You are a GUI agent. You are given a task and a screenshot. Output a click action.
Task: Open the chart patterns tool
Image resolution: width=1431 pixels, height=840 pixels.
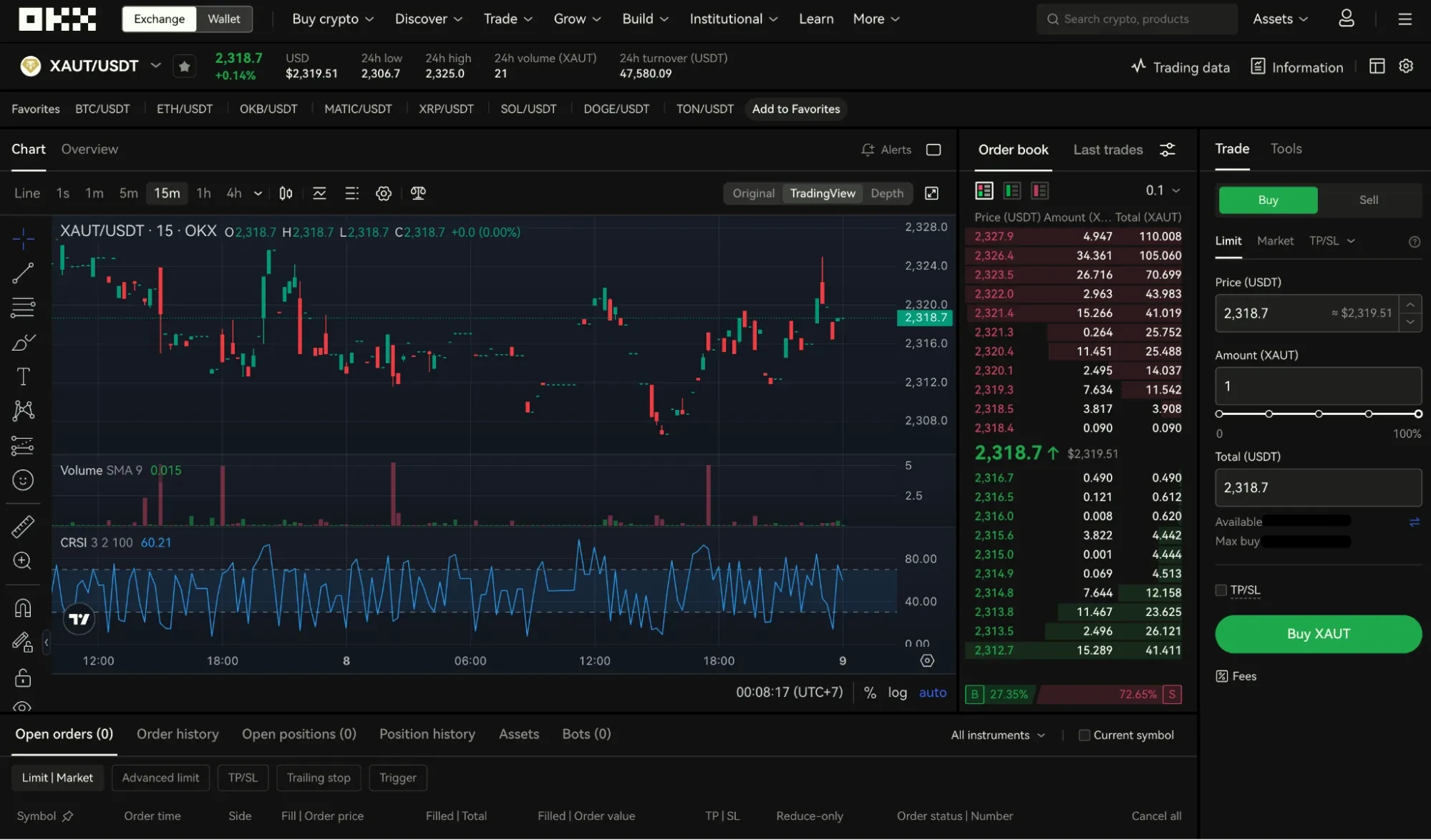pos(23,411)
